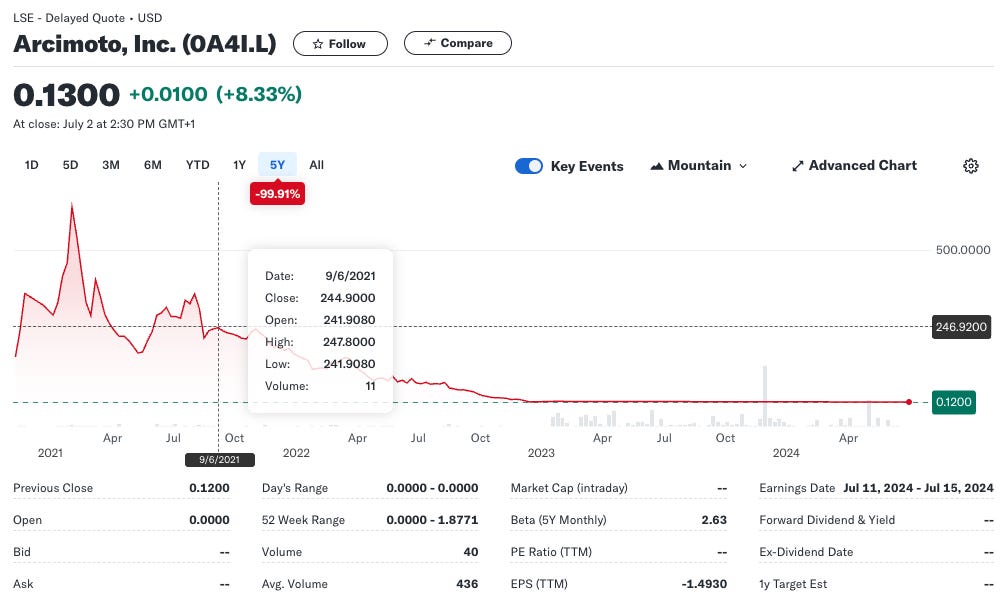Viewport: 1008px width, 605px height.
Task: Click the 2024 year axis label
Action: (x=786, y=453)
